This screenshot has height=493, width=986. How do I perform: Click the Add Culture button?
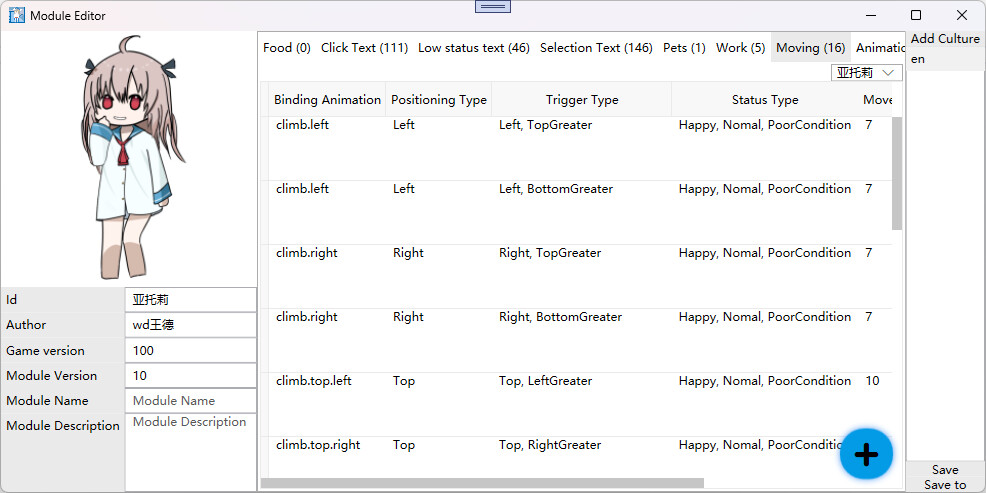coord(945,39)
